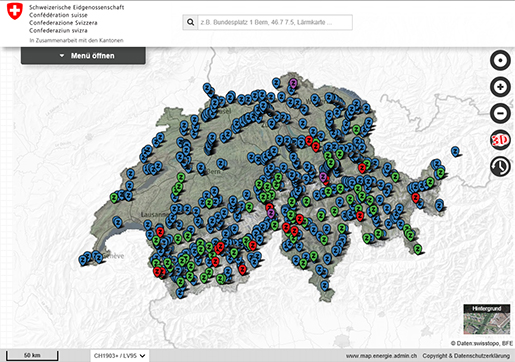Click the 50 km scale bar
The width and height of the screenshot is (515, 362).
coord(32,356)
